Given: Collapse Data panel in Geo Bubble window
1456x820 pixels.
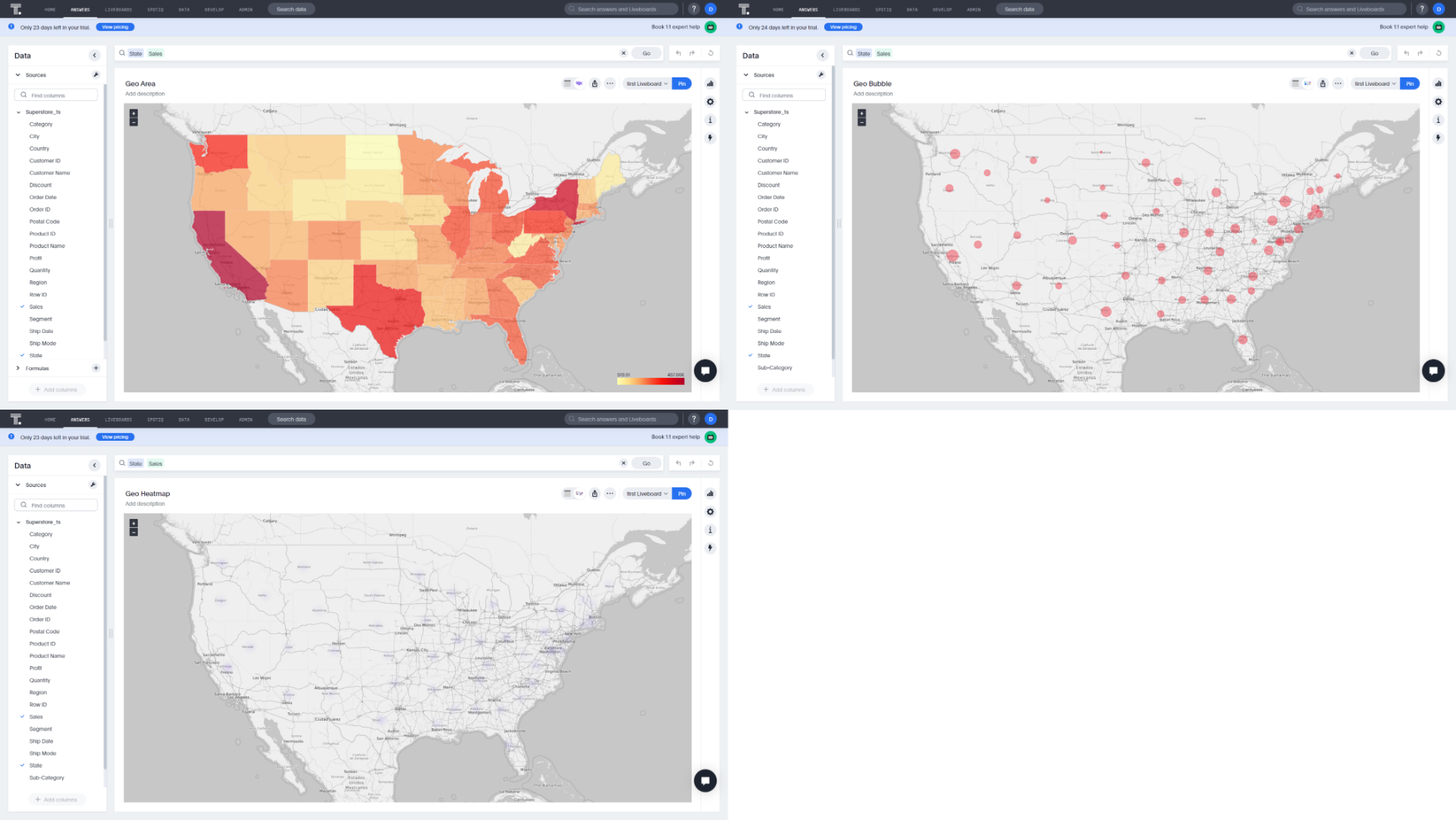Looking at the screenshot, I should coord(822,55).
